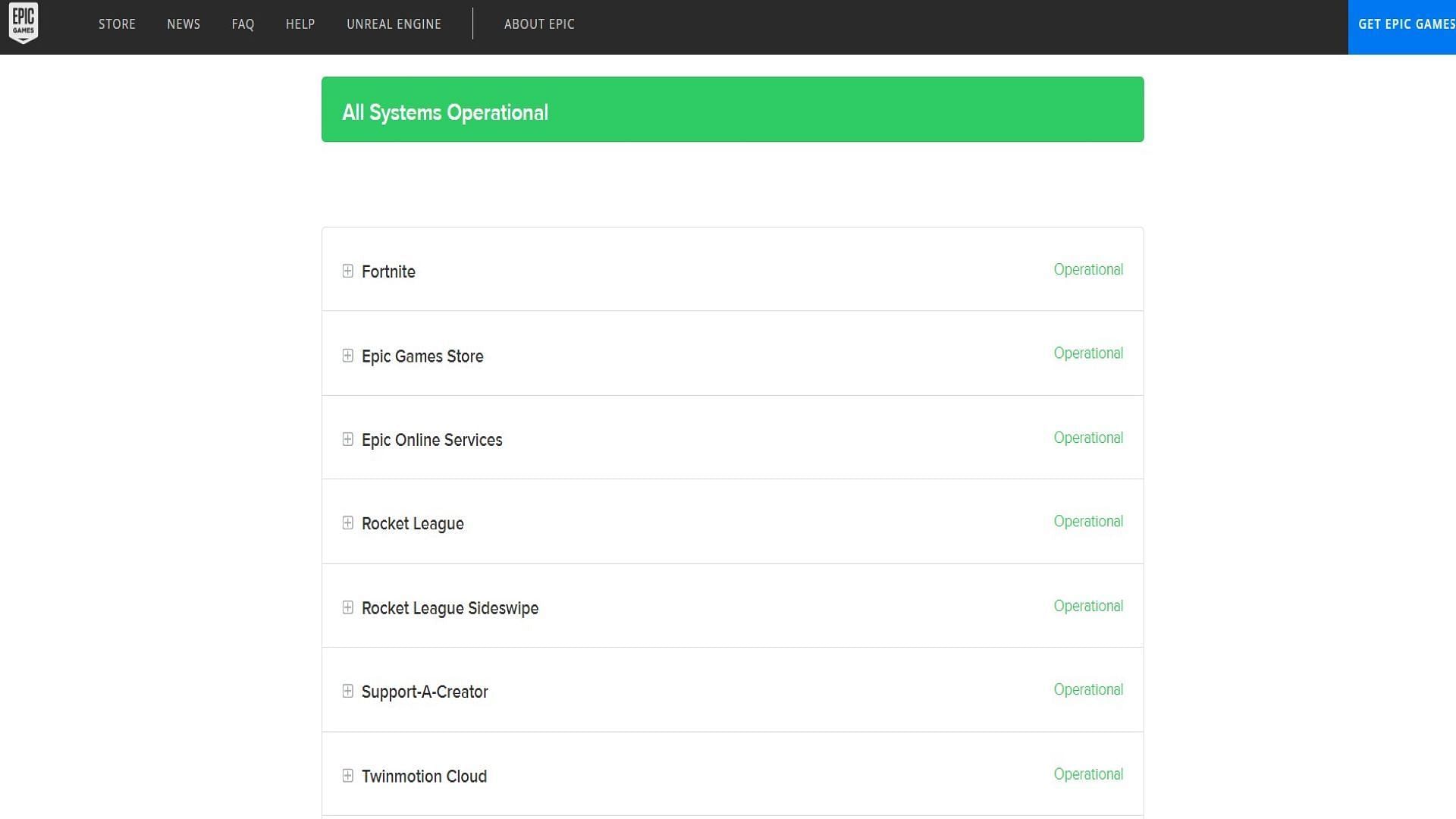
Task: Click Support-A-Creator's Operational status
Action: [x=1088, y=690]
